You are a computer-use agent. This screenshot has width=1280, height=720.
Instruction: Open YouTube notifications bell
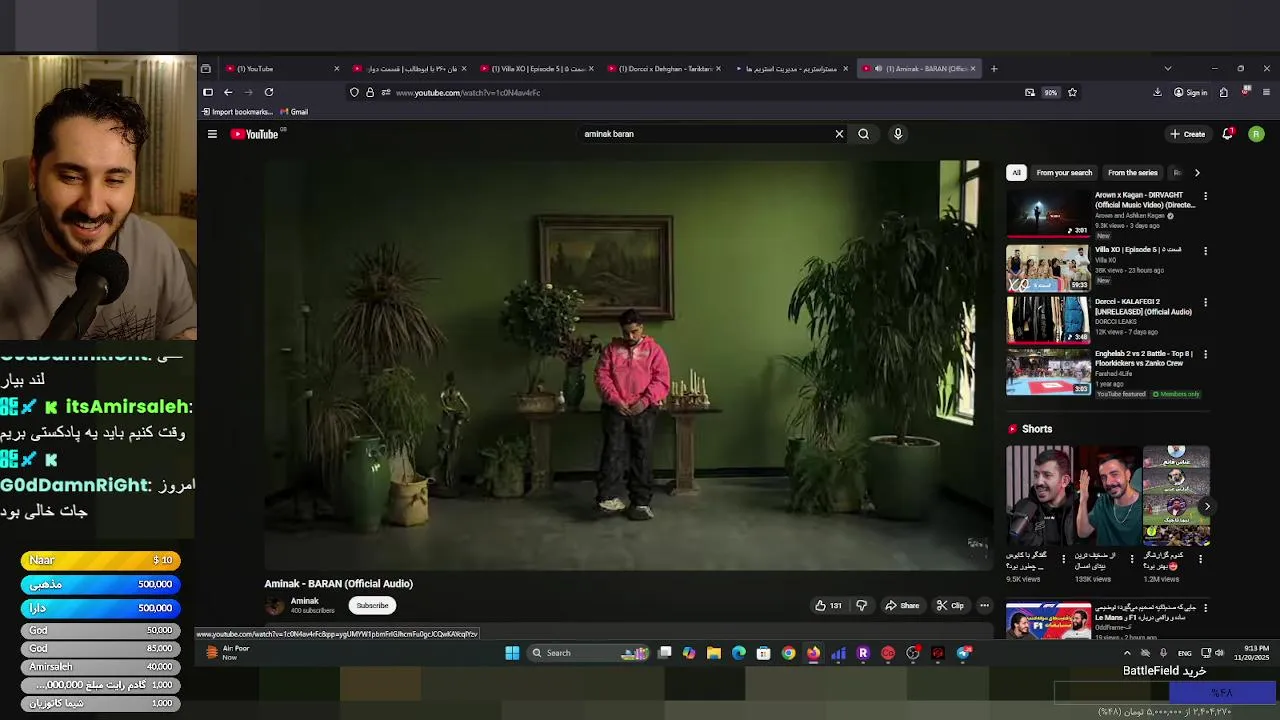coord(1228,134)
